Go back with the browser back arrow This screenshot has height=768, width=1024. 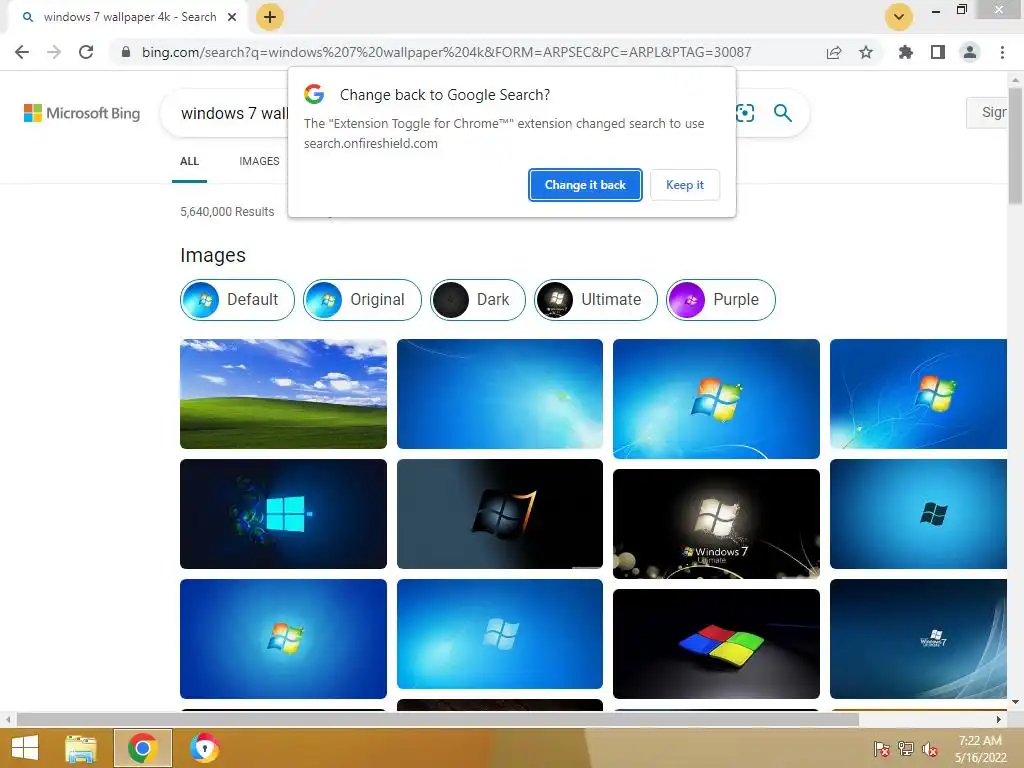click(22, 52)
